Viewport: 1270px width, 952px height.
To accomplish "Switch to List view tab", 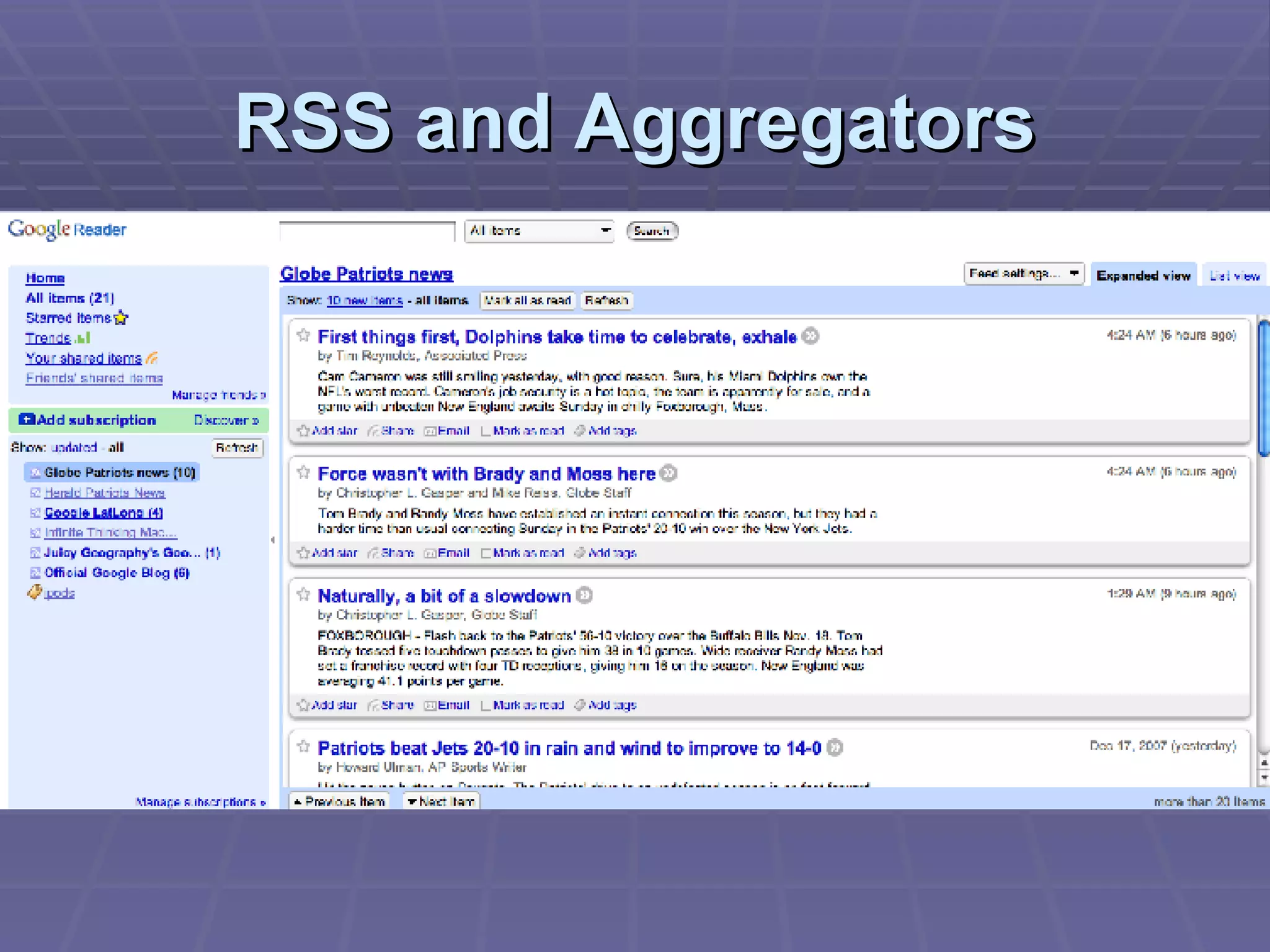I will pos(1234,276).
